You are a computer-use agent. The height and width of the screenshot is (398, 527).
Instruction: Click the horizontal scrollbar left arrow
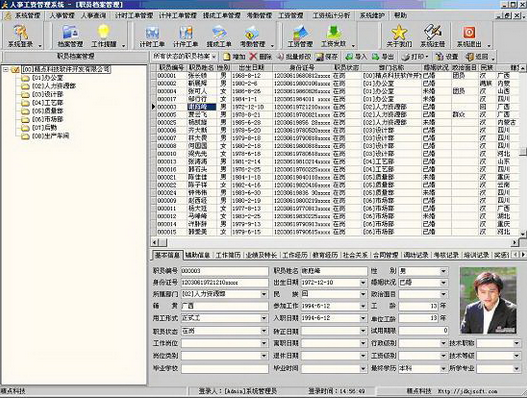pos(155,242)
